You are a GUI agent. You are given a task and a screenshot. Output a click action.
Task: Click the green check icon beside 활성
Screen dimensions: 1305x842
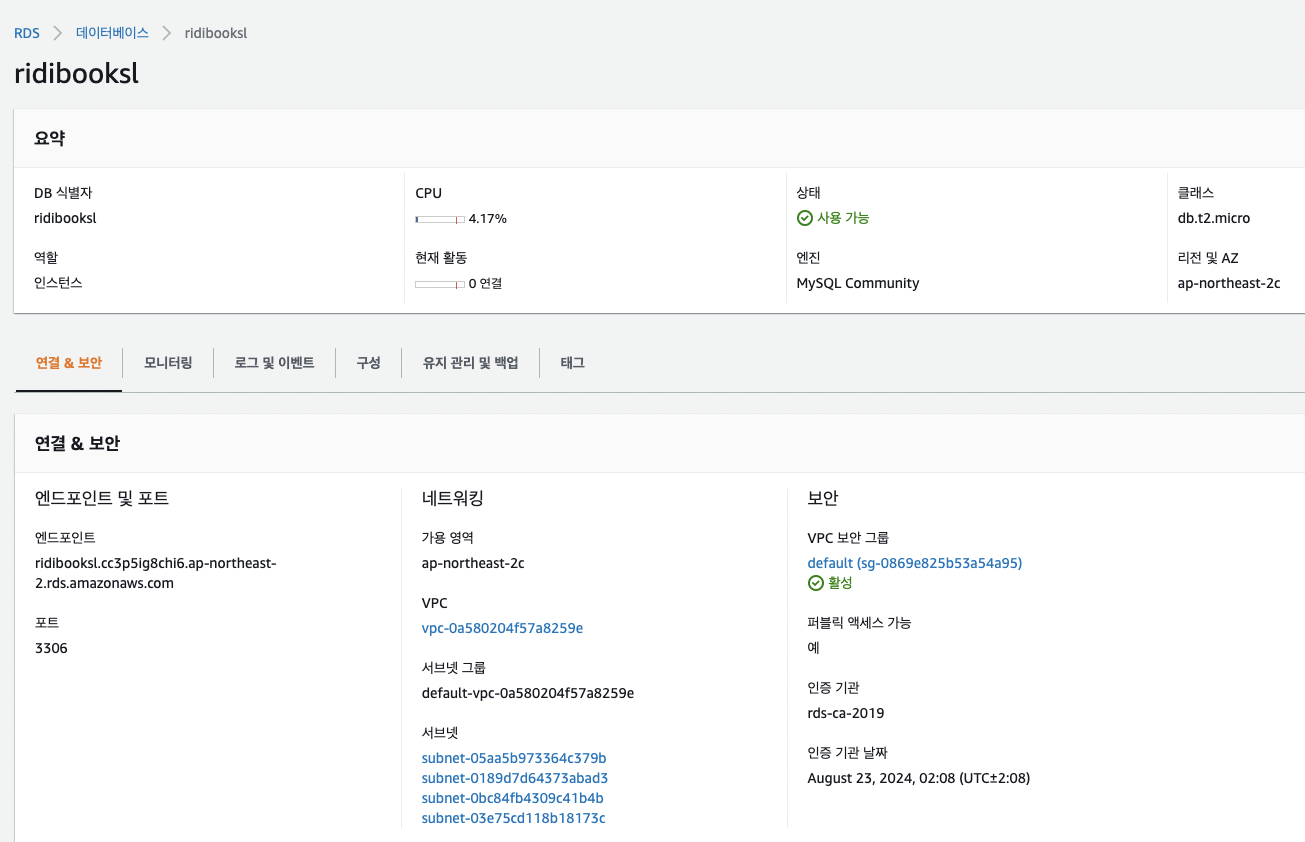(x=816, y=583)
